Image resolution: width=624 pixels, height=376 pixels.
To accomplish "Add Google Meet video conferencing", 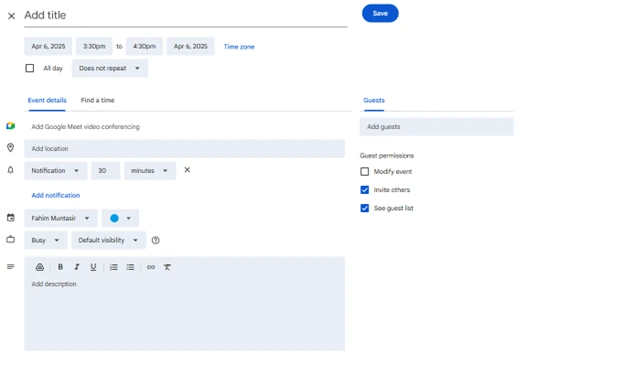I will pos(86,127).
